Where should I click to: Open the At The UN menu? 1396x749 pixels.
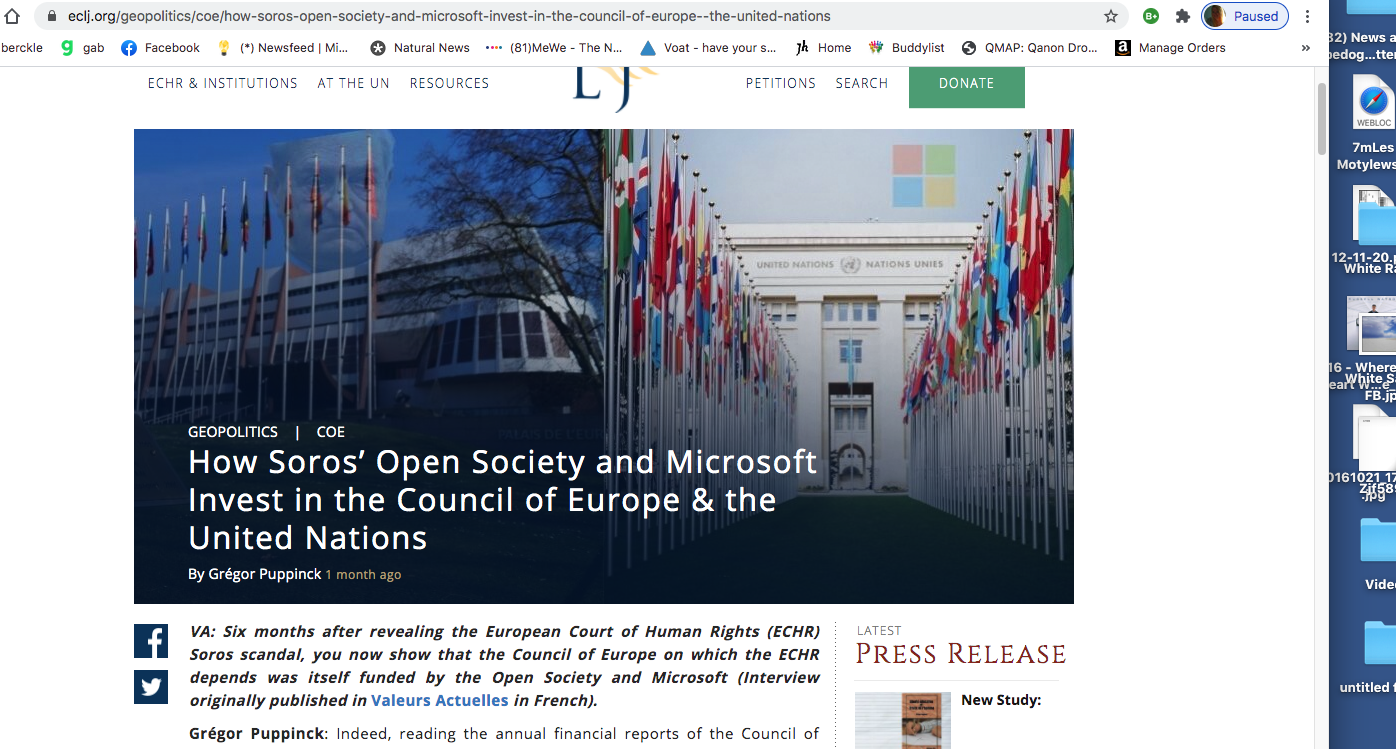coord(354,83)
